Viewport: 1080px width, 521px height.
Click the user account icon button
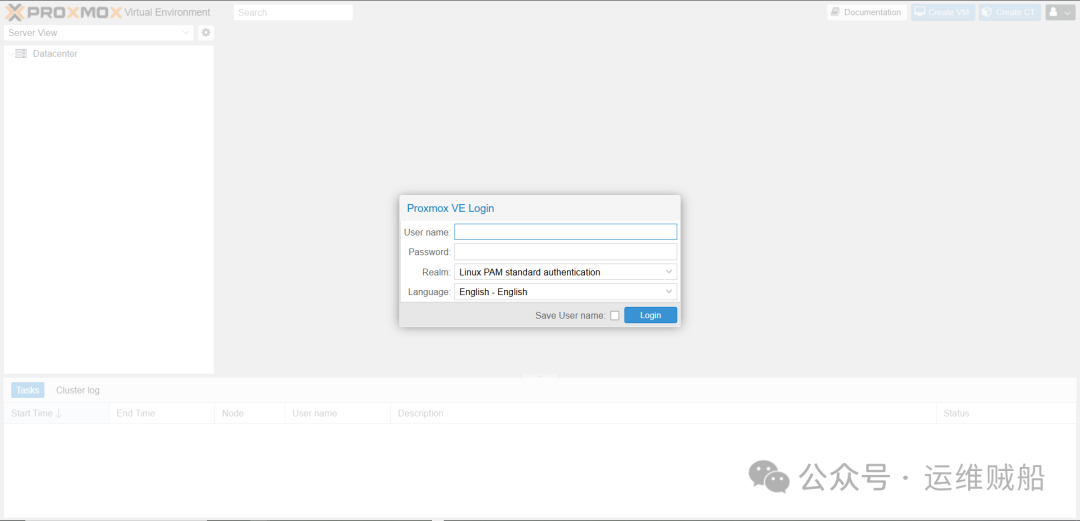1060,12
